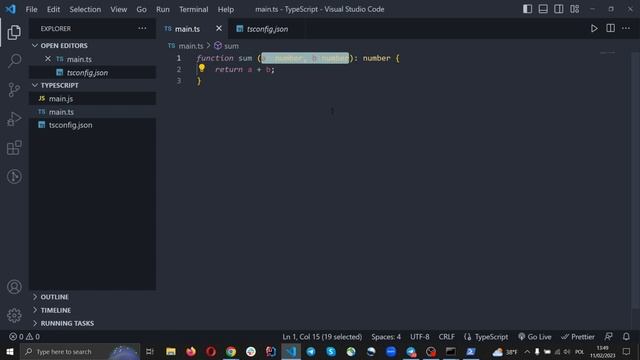Open the Terminal menu
This screenshot has width=640, height=360.
193,9
